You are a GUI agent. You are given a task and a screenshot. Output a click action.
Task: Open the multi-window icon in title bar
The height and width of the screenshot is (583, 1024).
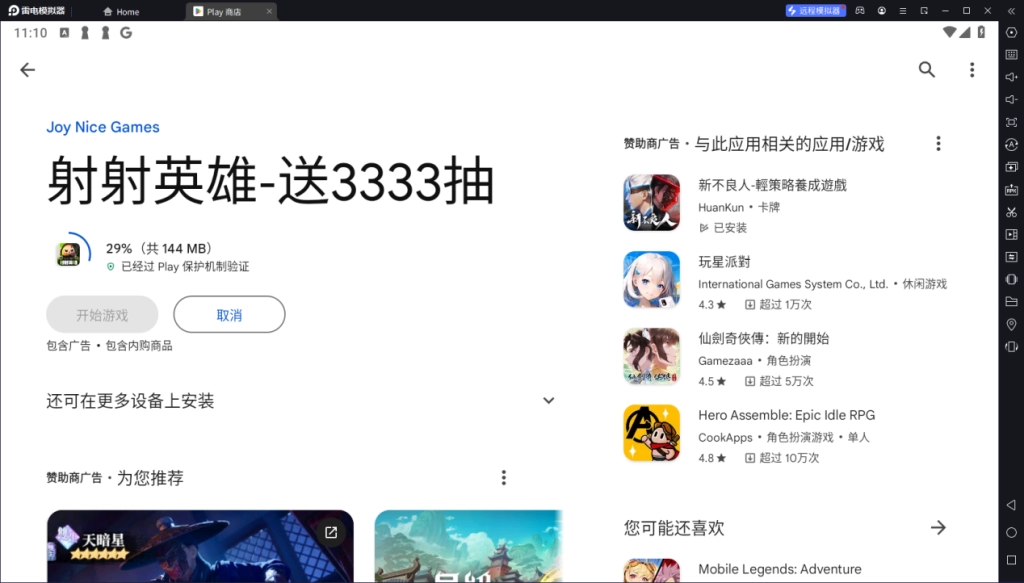point(924,10)
